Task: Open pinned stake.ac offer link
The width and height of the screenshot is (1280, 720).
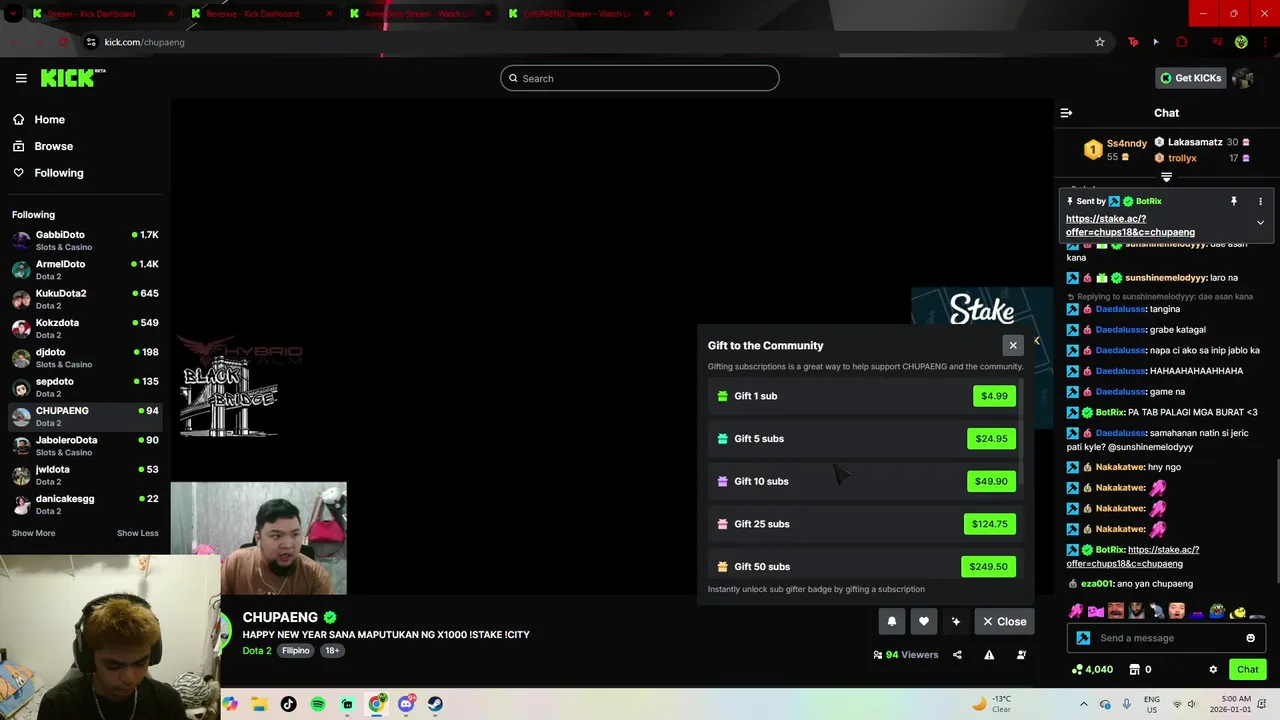Action: point(1130,225)
